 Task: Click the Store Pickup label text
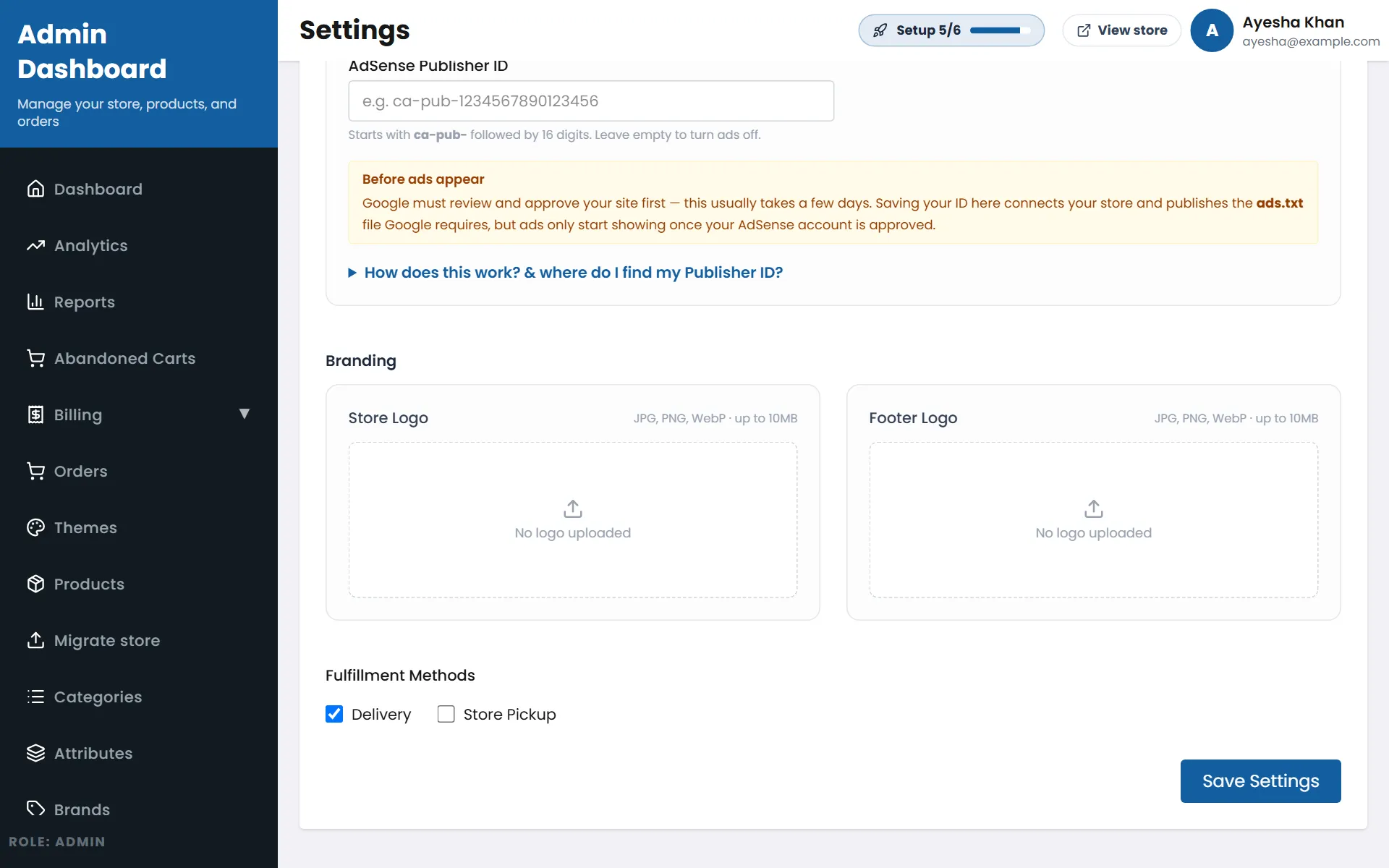point(510,715)
